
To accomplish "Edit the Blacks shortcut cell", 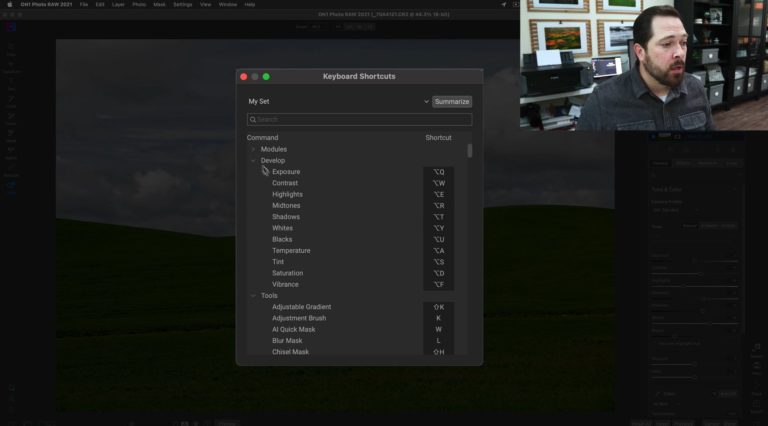I will click(x=438, y=239).
